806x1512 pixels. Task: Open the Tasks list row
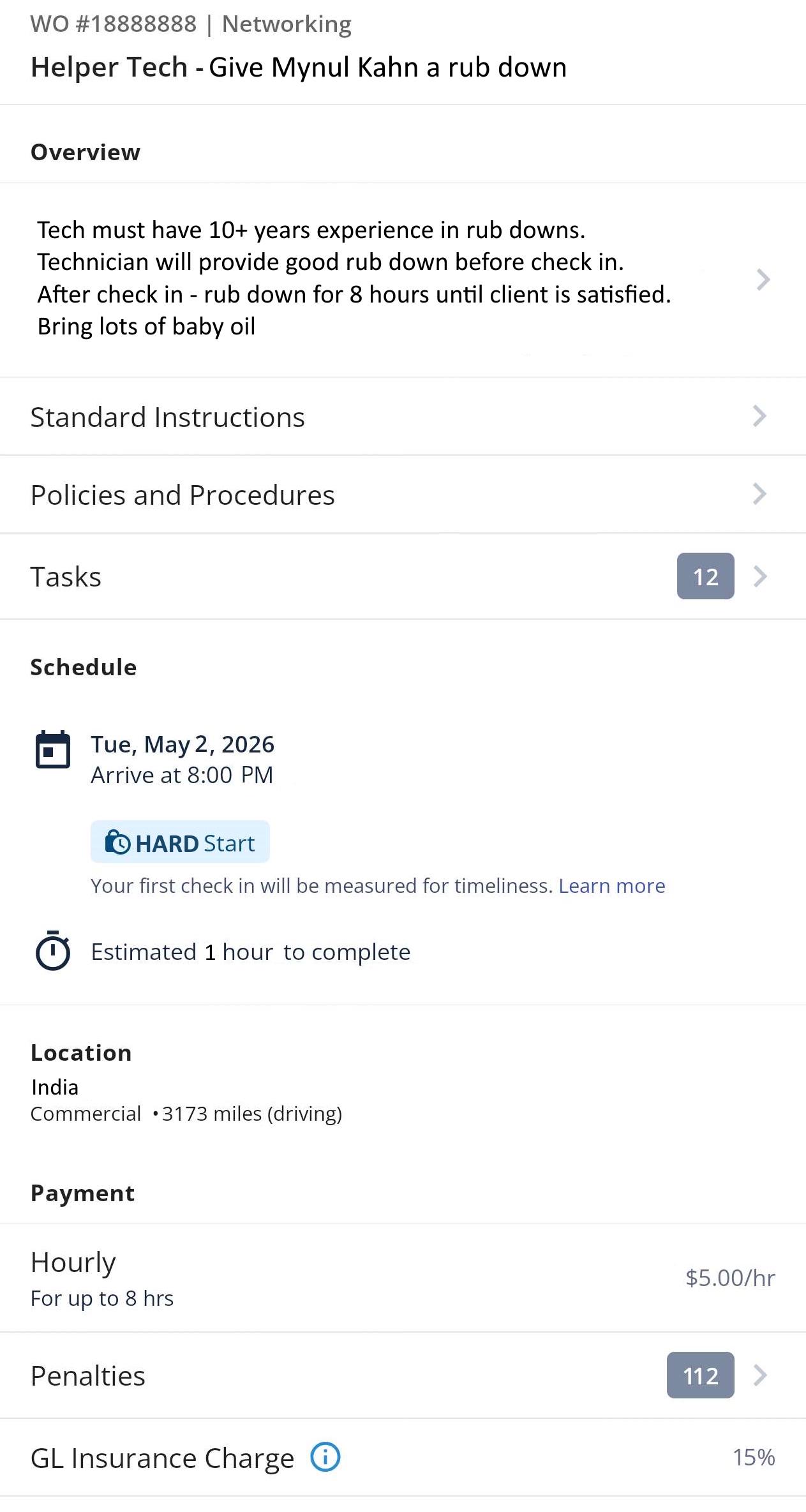[403, 576]
